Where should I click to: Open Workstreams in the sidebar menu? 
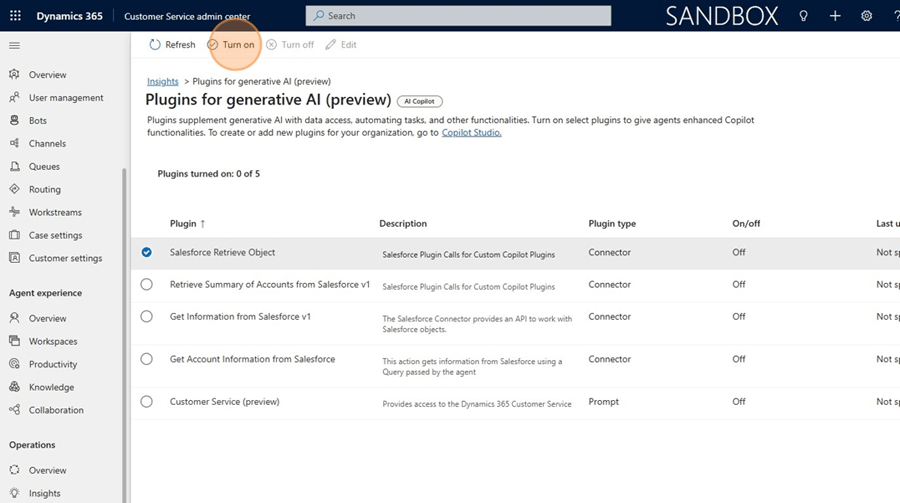pyautogui.click(x=55, y=212)
